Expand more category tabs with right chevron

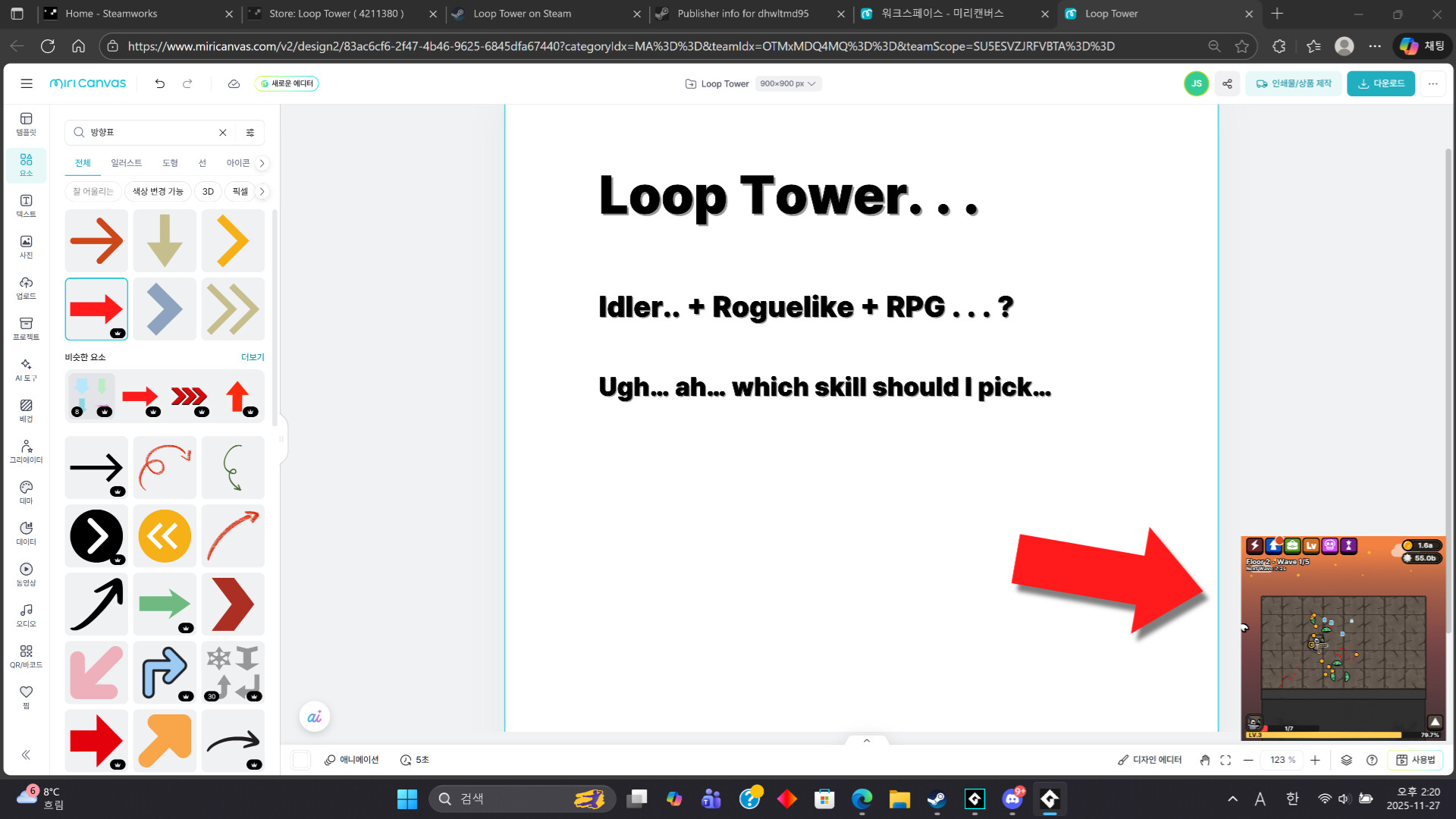click(x=262, y=163)
